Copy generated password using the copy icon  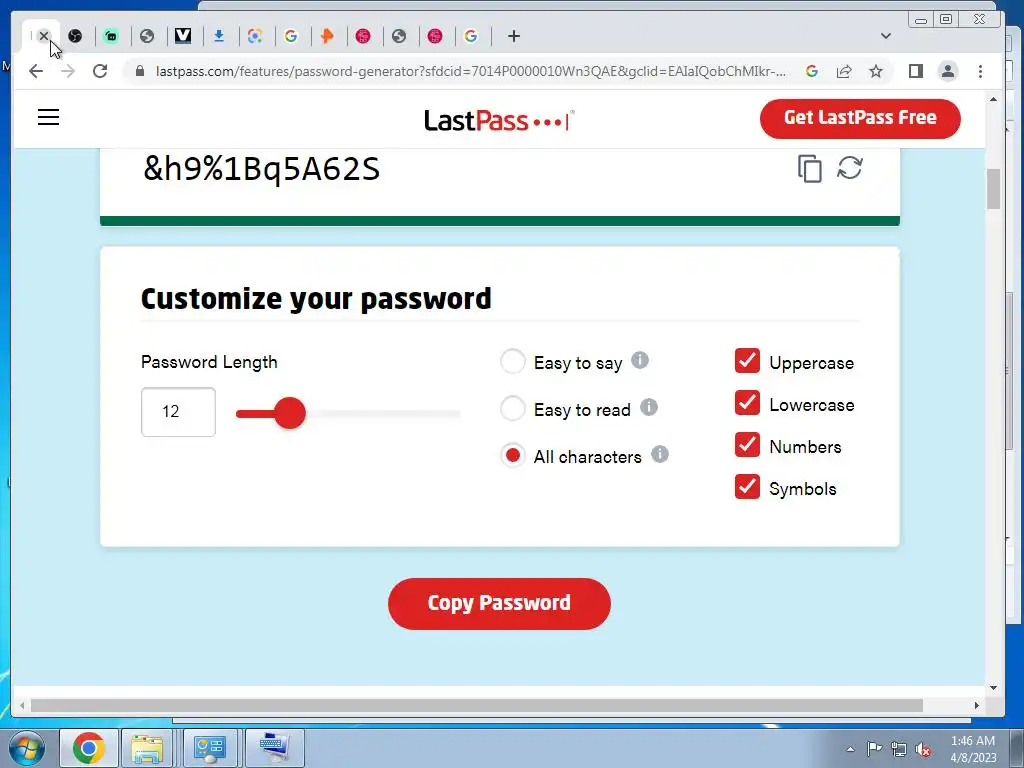(810, 168)
